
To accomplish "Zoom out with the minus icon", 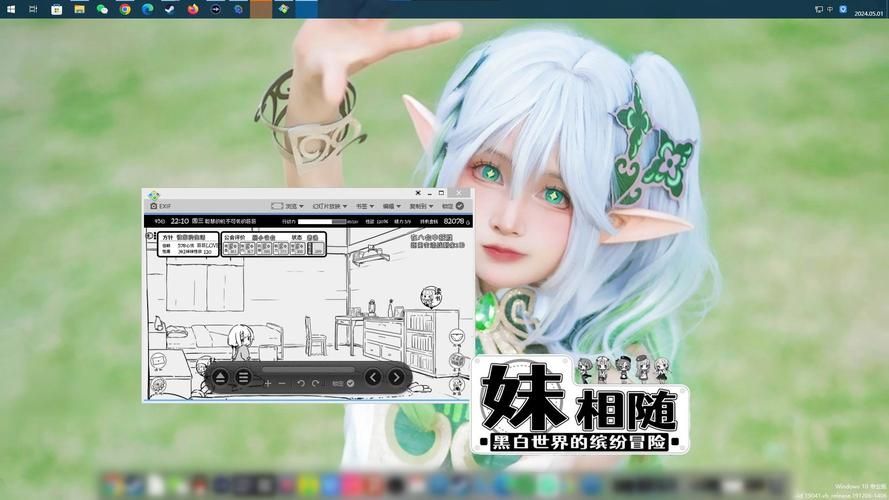I will tap(282, 384).
